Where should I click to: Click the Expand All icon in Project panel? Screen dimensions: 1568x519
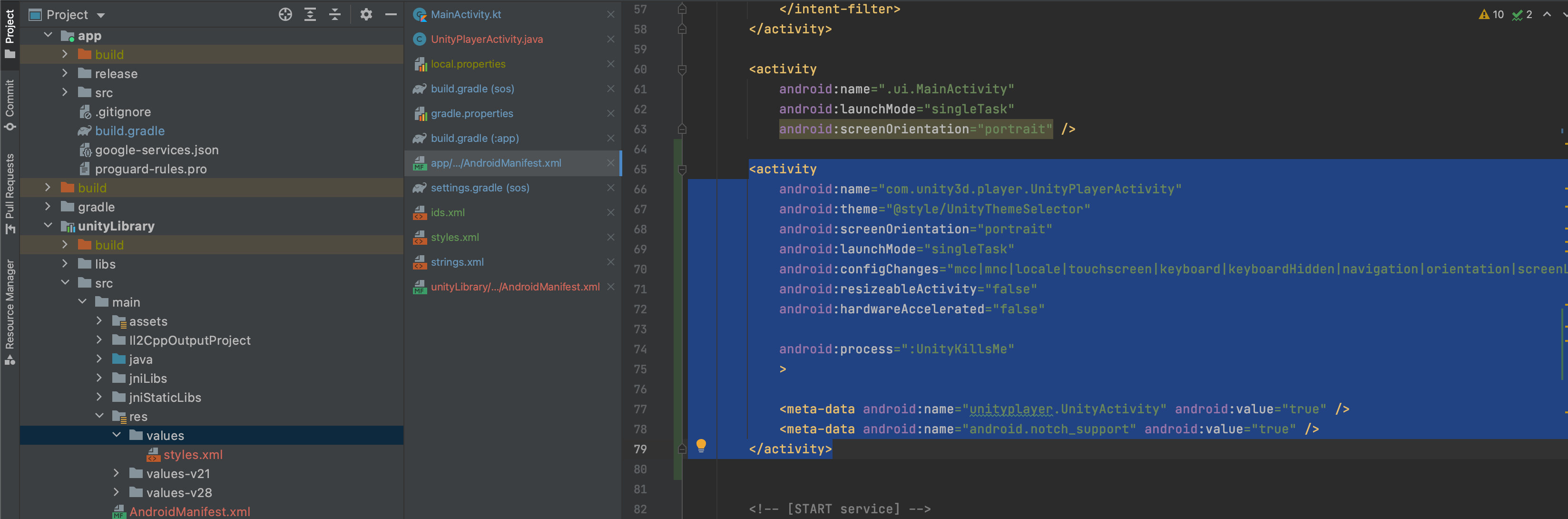(x=310, y=15)
